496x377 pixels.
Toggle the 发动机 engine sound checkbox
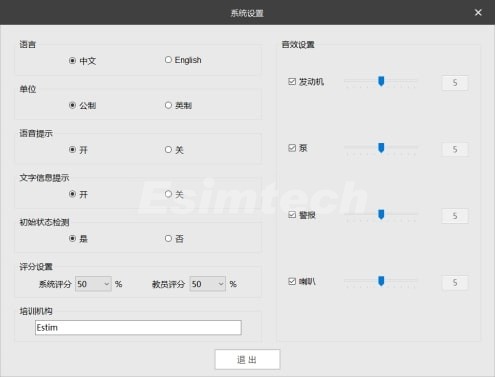pos(292,82)
